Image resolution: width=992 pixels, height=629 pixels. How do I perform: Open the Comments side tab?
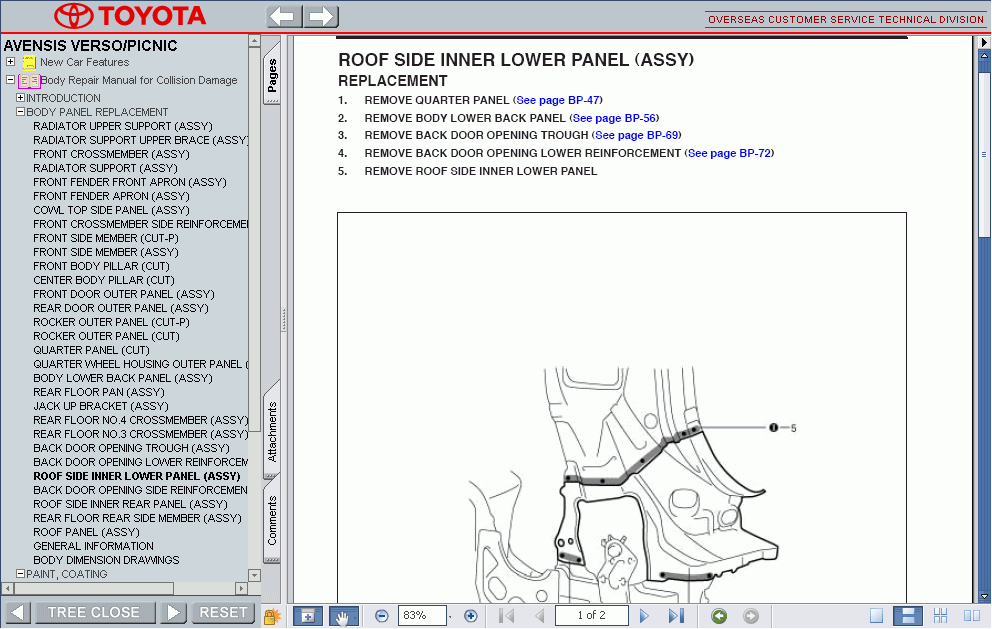tap(272, 521)
